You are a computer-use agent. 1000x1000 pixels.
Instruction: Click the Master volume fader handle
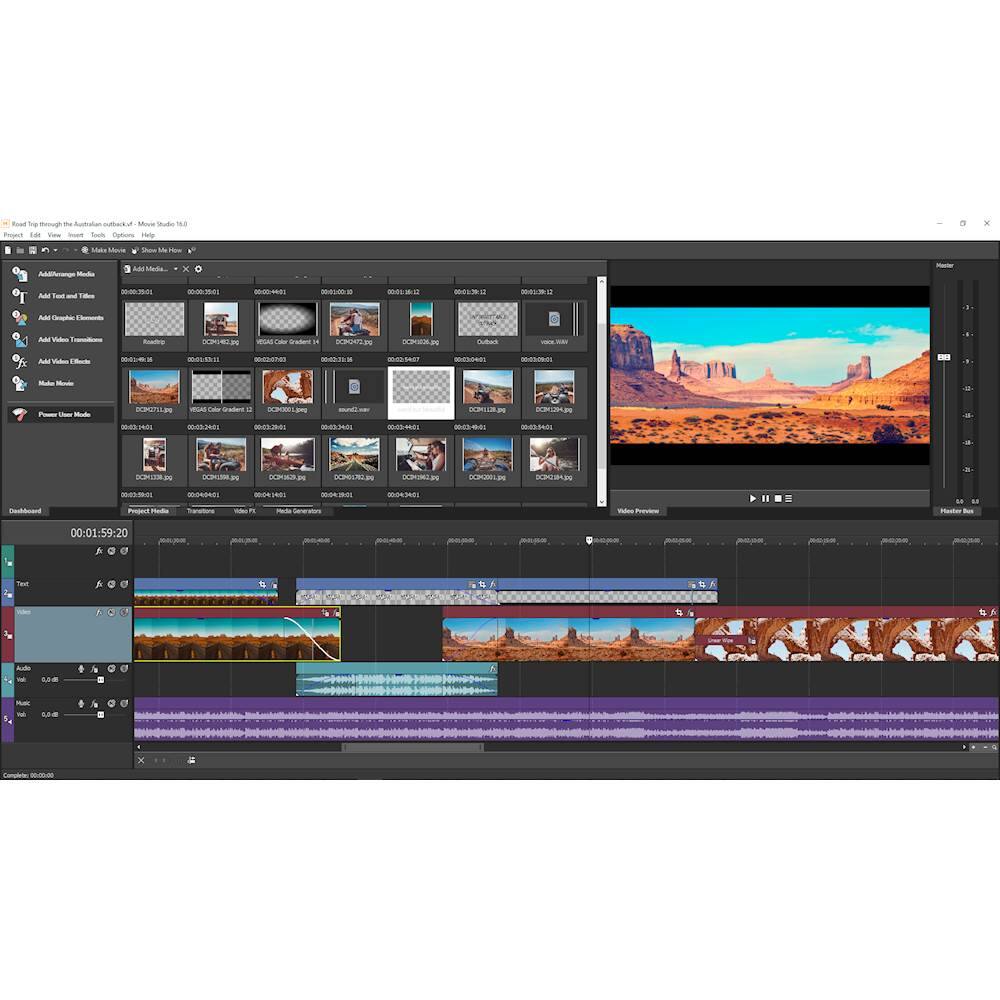pyautogui.click(x=943, y=357)
